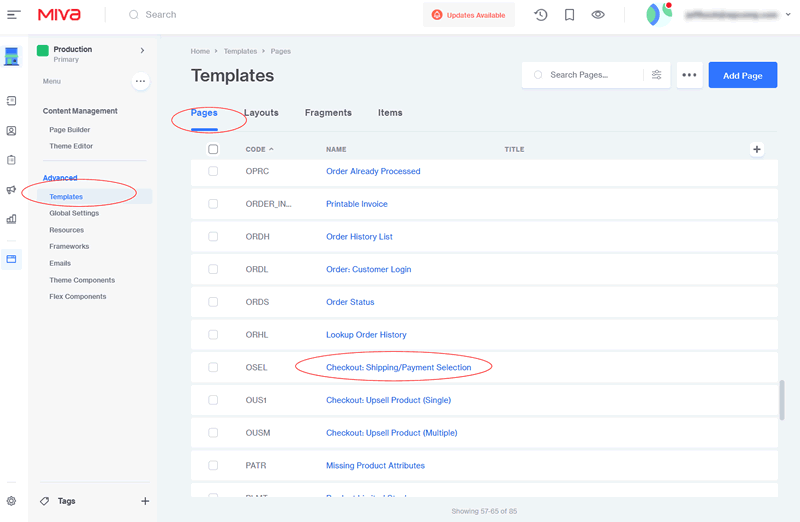
Task: Open the user account dropdown arrow
Action: [x=787, y=15]
